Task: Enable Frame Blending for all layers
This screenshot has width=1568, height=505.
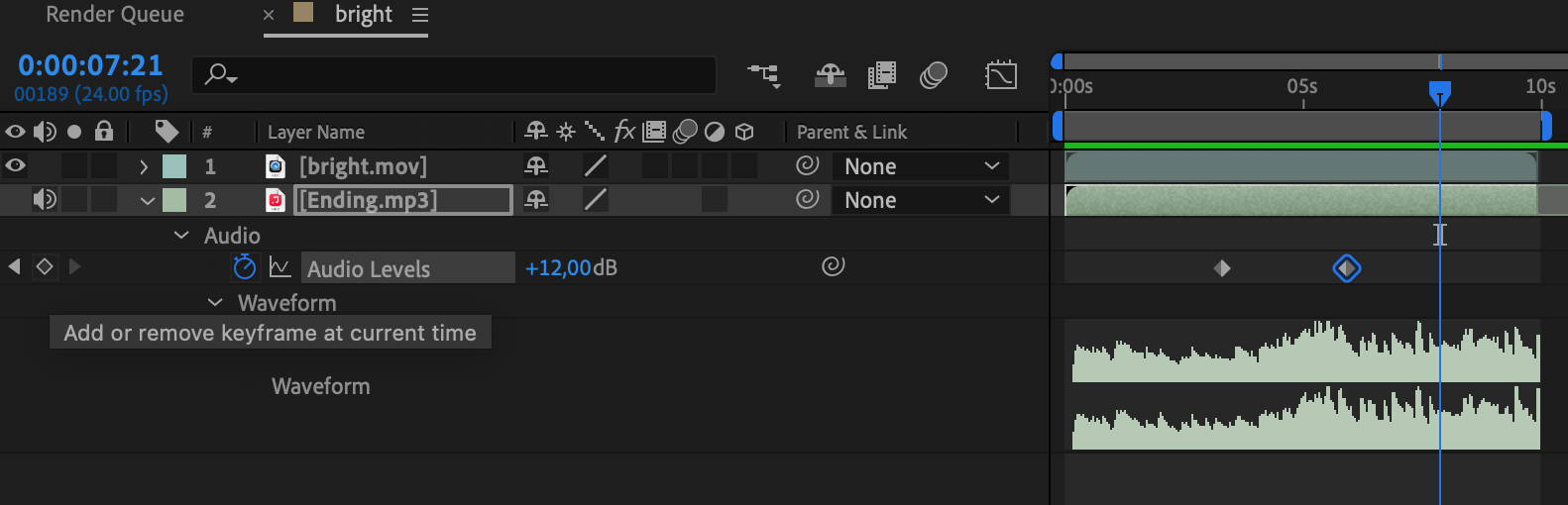Action: (x=882, y=75)
